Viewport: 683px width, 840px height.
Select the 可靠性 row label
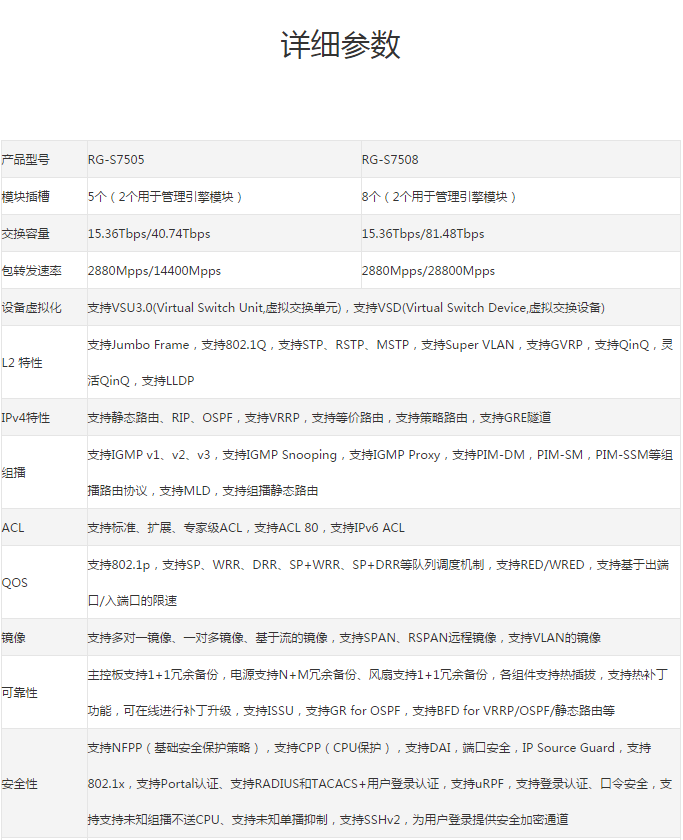point(19,693)
